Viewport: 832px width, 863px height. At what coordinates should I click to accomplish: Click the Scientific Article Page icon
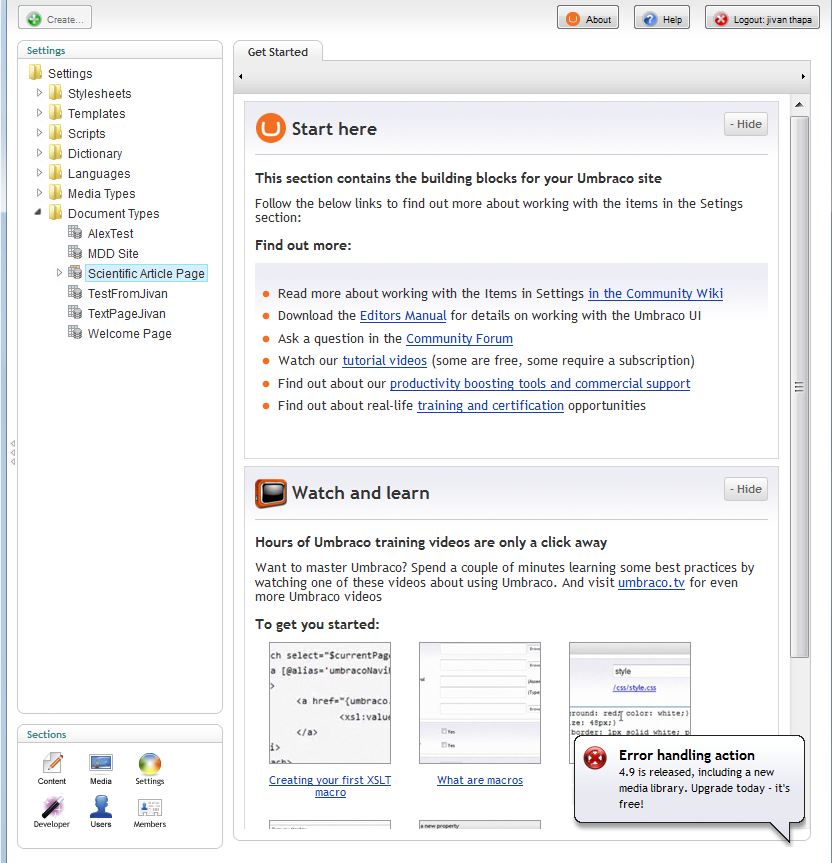pos(75,272)
